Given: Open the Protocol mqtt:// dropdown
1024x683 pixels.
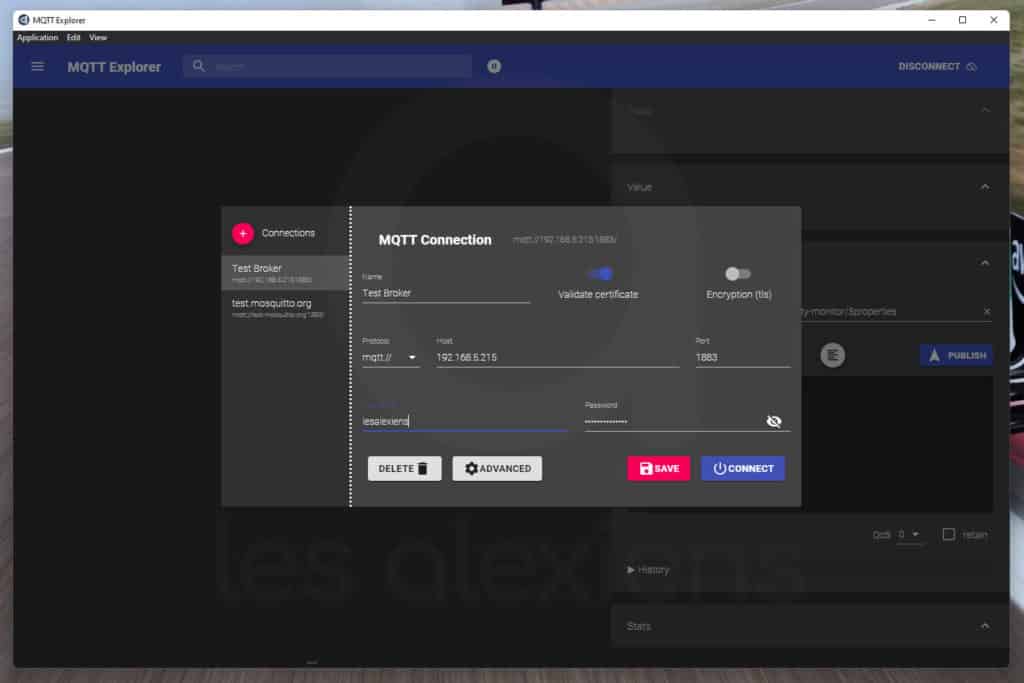Looking at the screenshot, I should coord(390,357).
